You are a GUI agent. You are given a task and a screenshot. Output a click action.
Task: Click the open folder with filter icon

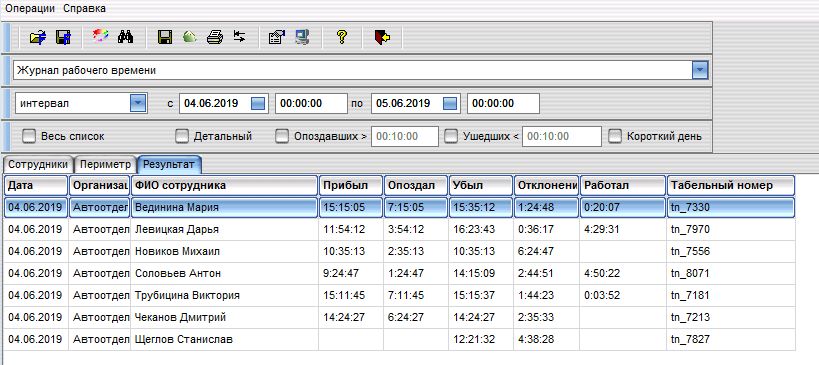pos(38,37)
